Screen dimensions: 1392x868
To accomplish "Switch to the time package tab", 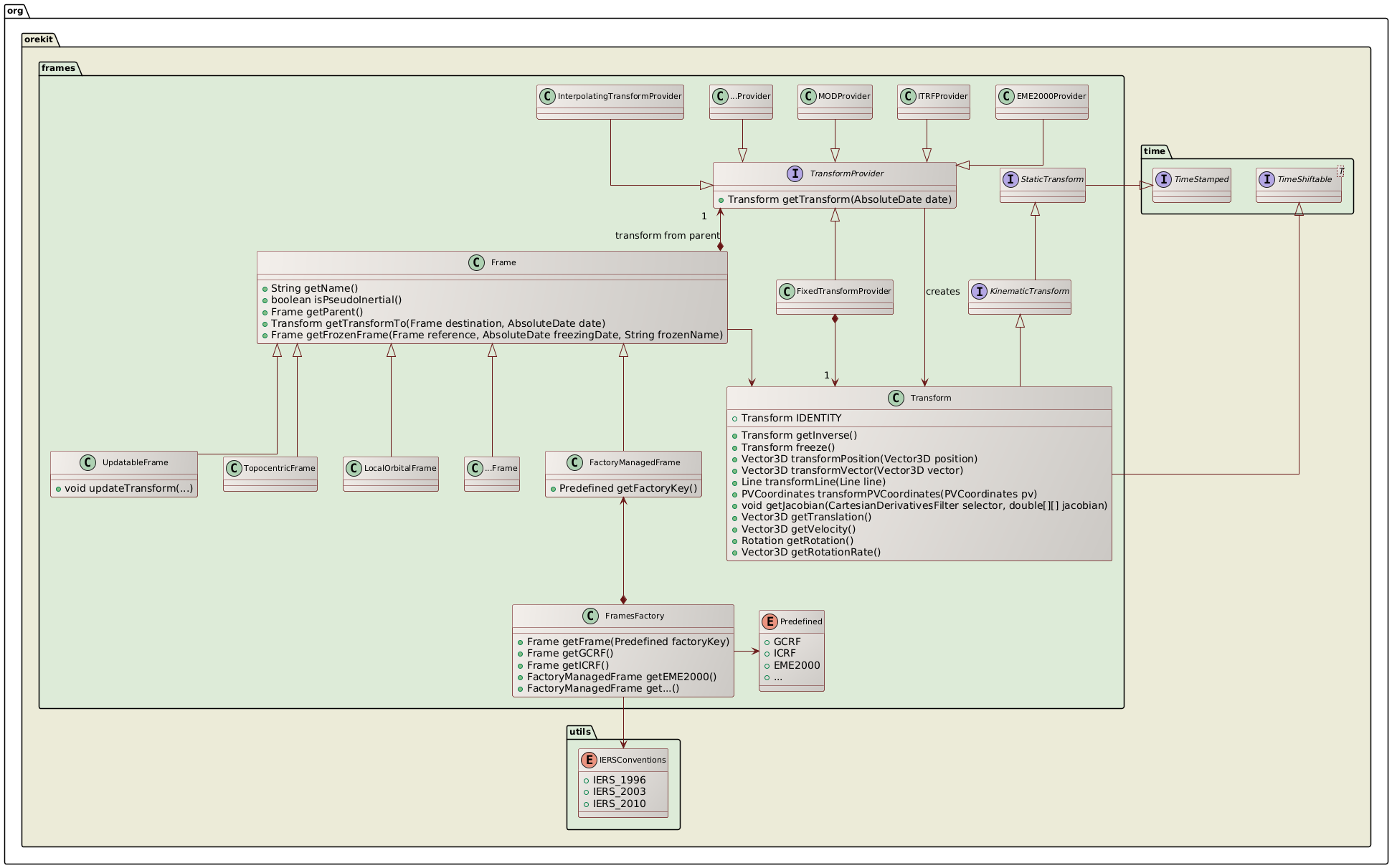I will (x=1155, y=151).
